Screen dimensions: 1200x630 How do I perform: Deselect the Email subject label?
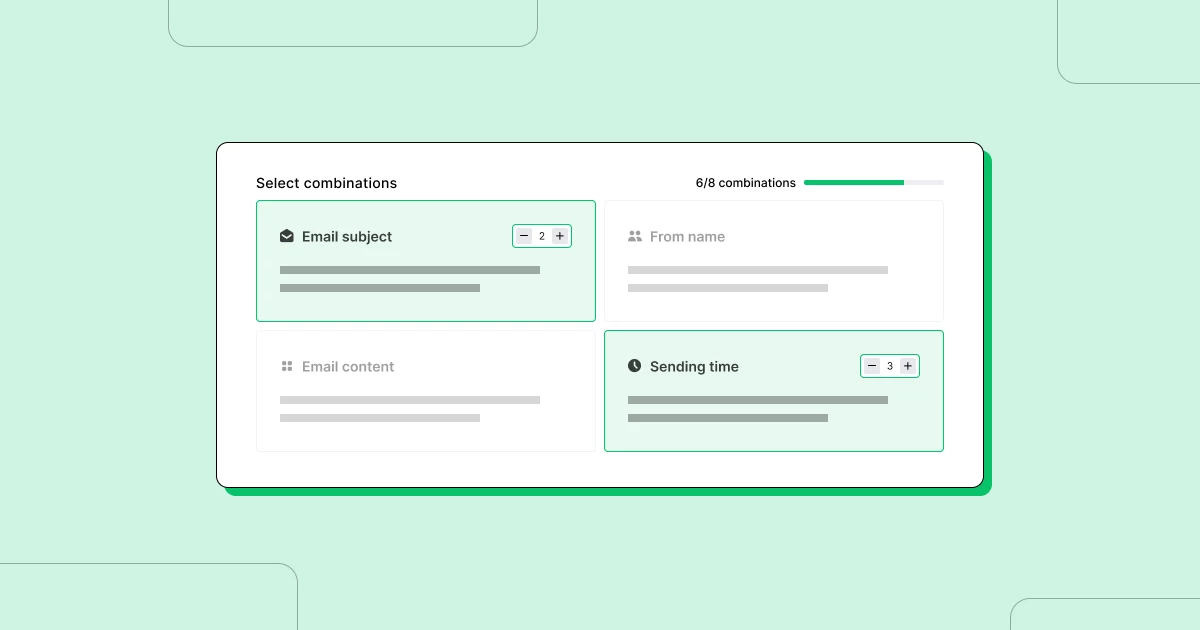pyautogui.click(x=347, y=237)
